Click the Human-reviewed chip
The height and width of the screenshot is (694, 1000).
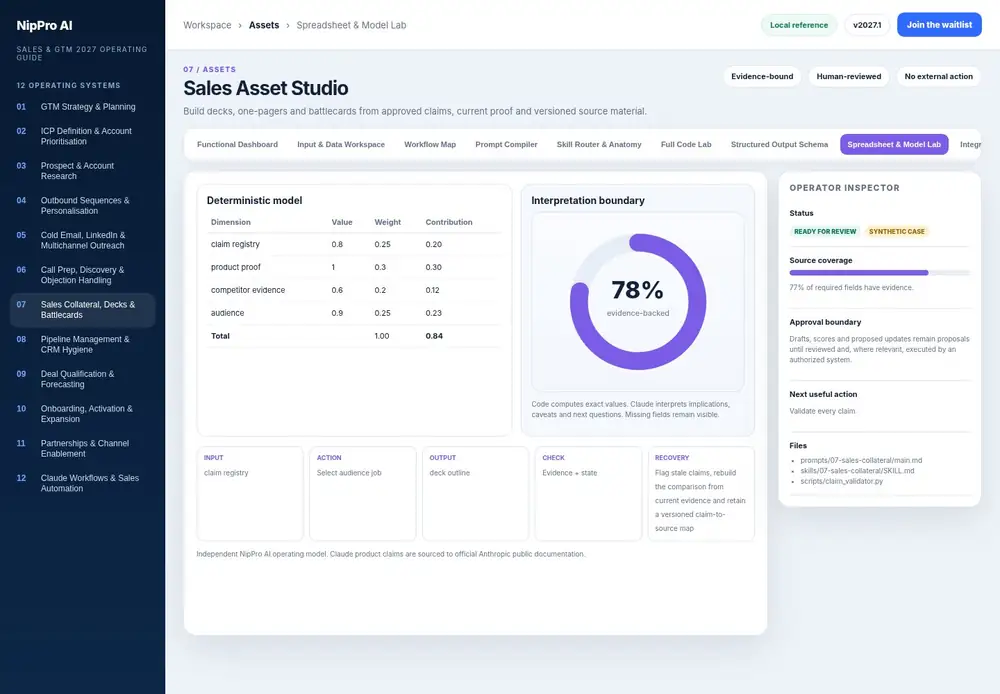849,77
